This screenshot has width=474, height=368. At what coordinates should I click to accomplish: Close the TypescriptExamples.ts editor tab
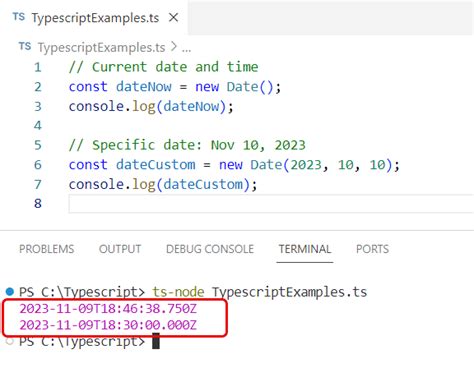(x=173, y=17)
